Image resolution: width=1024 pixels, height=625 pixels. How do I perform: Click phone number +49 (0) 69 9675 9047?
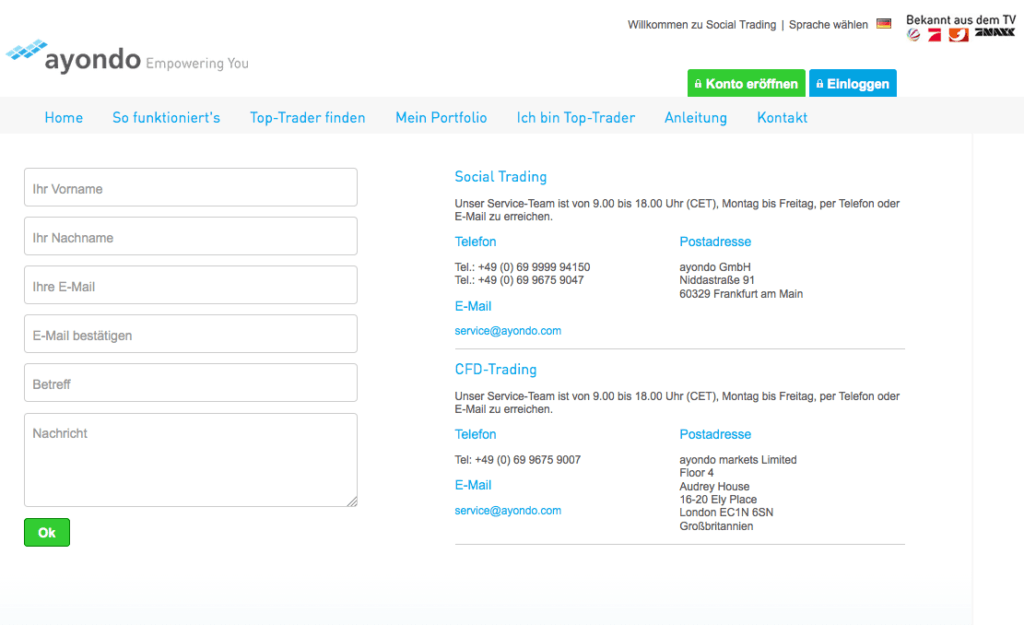pos(530,280)
